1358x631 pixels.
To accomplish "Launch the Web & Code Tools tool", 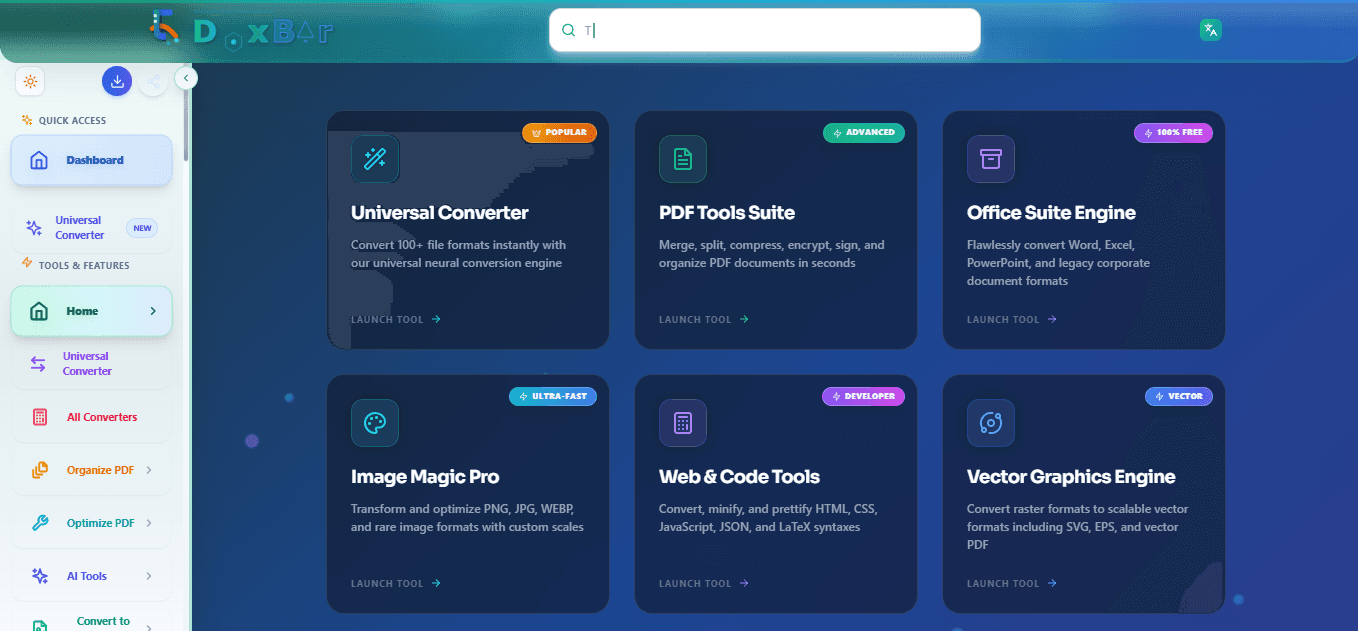I will pos(704,584).
